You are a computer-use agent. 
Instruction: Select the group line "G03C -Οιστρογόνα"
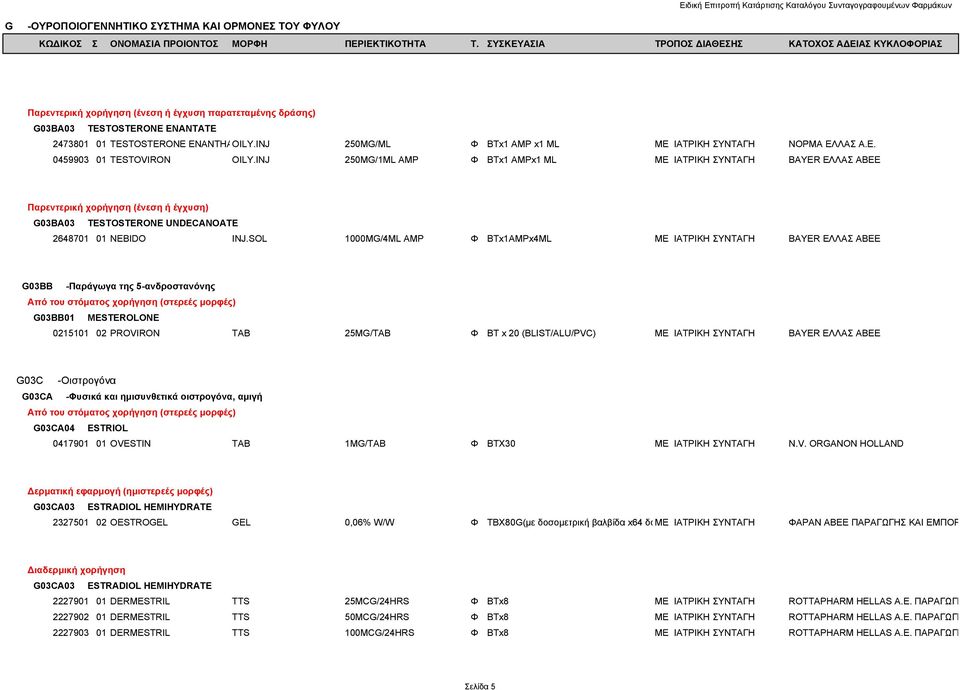66,381
